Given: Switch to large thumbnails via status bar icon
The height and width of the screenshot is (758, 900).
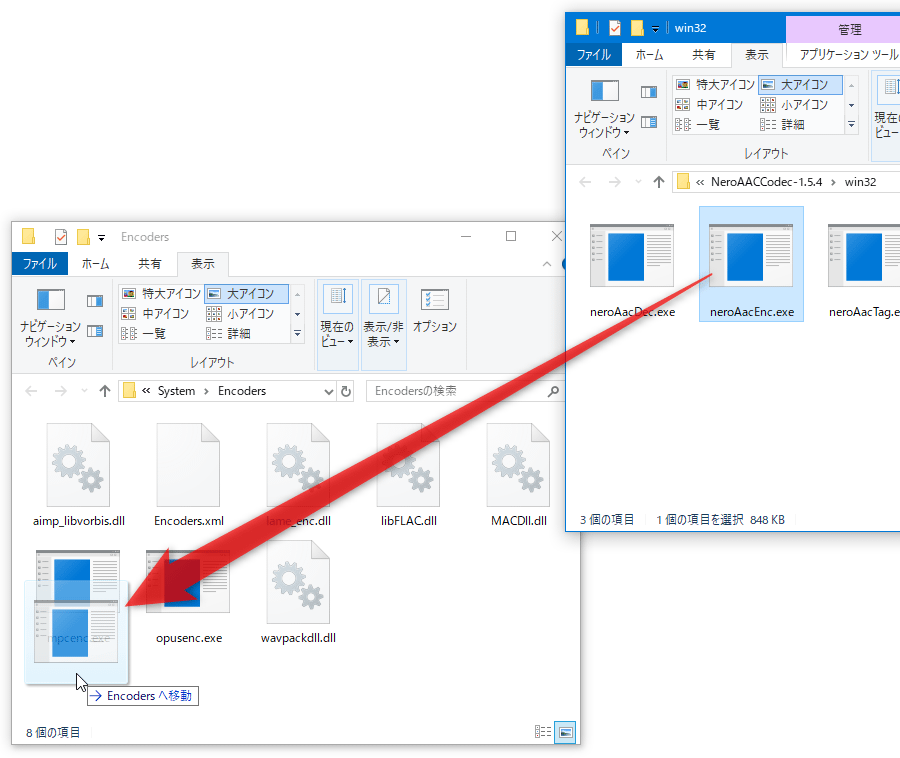Looking at the screenshot, I should click(x=565, y=732).
